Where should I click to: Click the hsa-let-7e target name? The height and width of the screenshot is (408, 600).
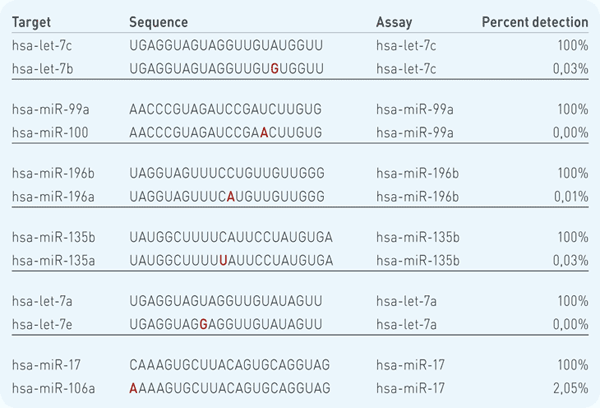42,325
